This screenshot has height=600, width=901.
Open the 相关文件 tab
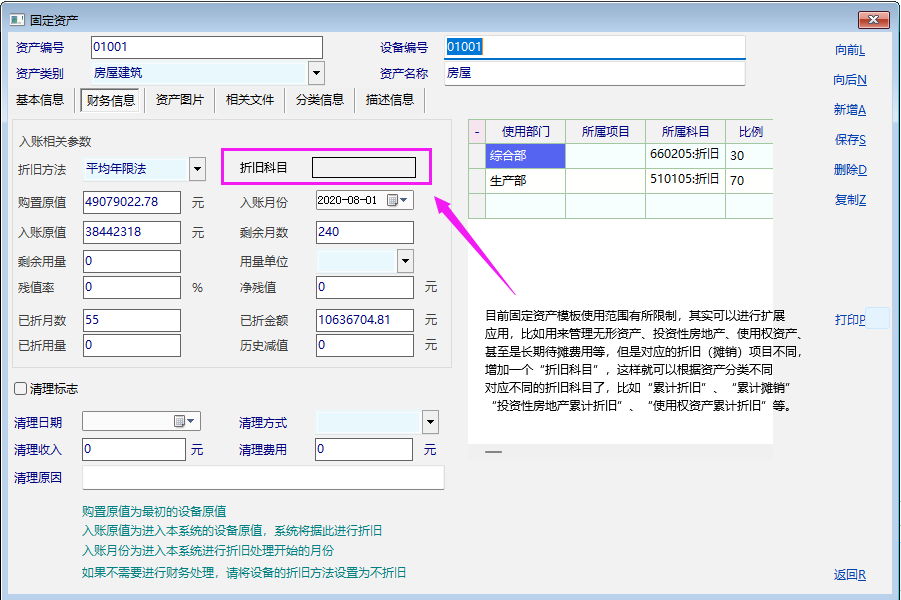pyautogui.click(x=250, y=100)
